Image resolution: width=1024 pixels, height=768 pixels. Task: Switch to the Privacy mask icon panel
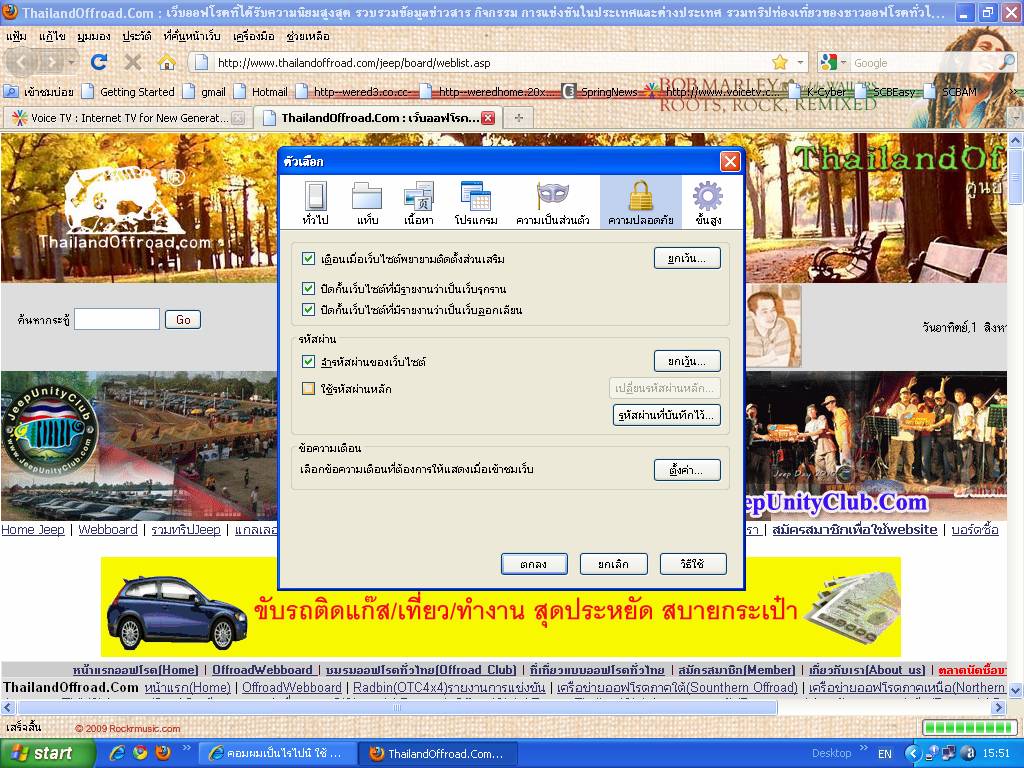pos(552,203)
